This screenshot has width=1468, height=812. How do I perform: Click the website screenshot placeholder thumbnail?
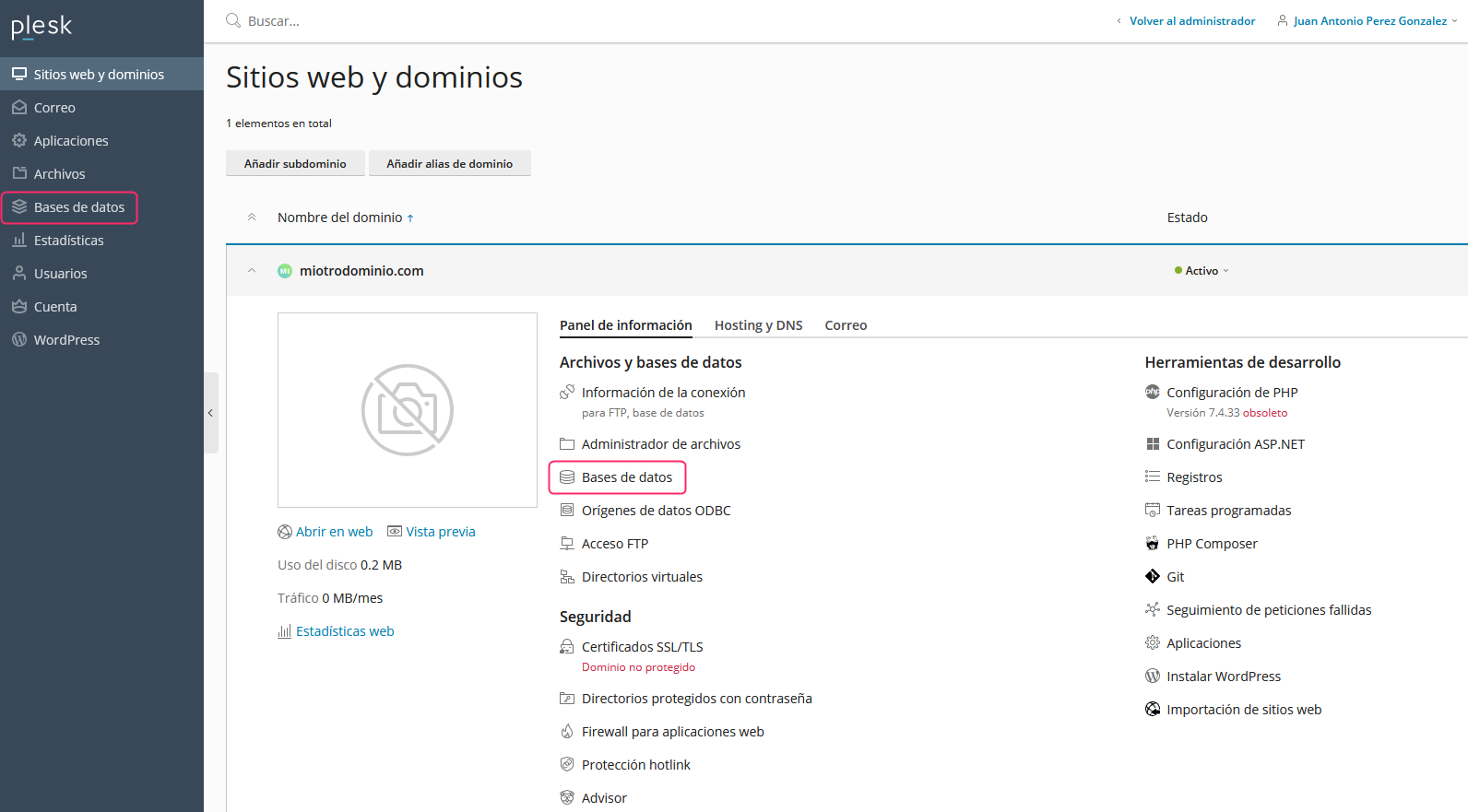point(408,410)
